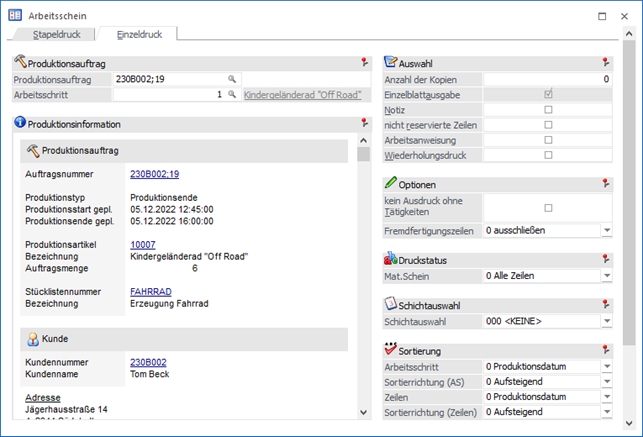Click the lookup icon next to Arbeitsschritt
The width and height of the screenshot is (643, 437).
tap(231, 94)
